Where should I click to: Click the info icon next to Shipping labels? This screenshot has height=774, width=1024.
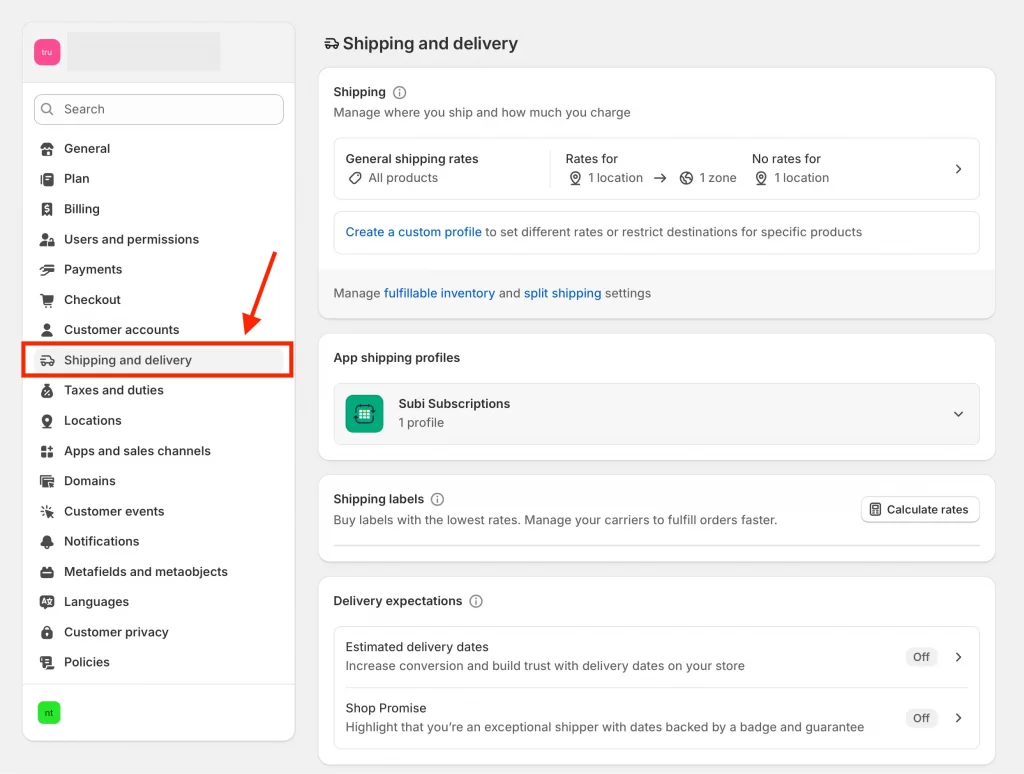click(437, 499)
